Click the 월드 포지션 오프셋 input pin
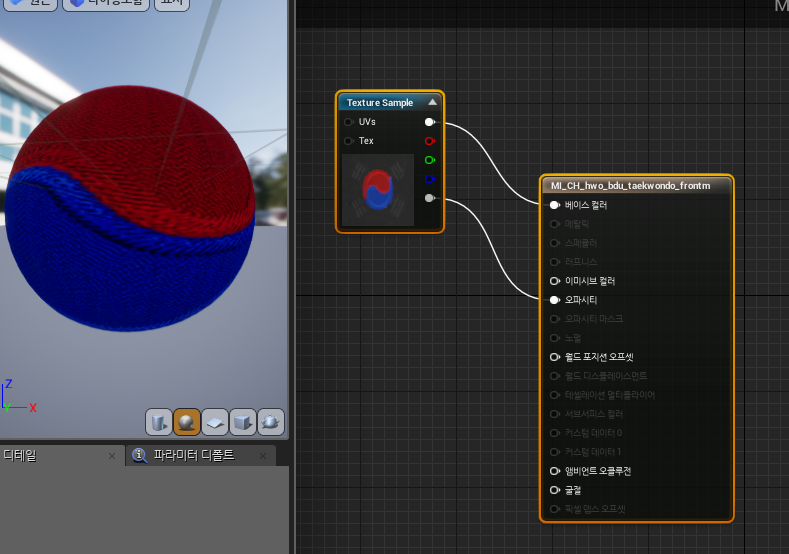 point(555,357)
